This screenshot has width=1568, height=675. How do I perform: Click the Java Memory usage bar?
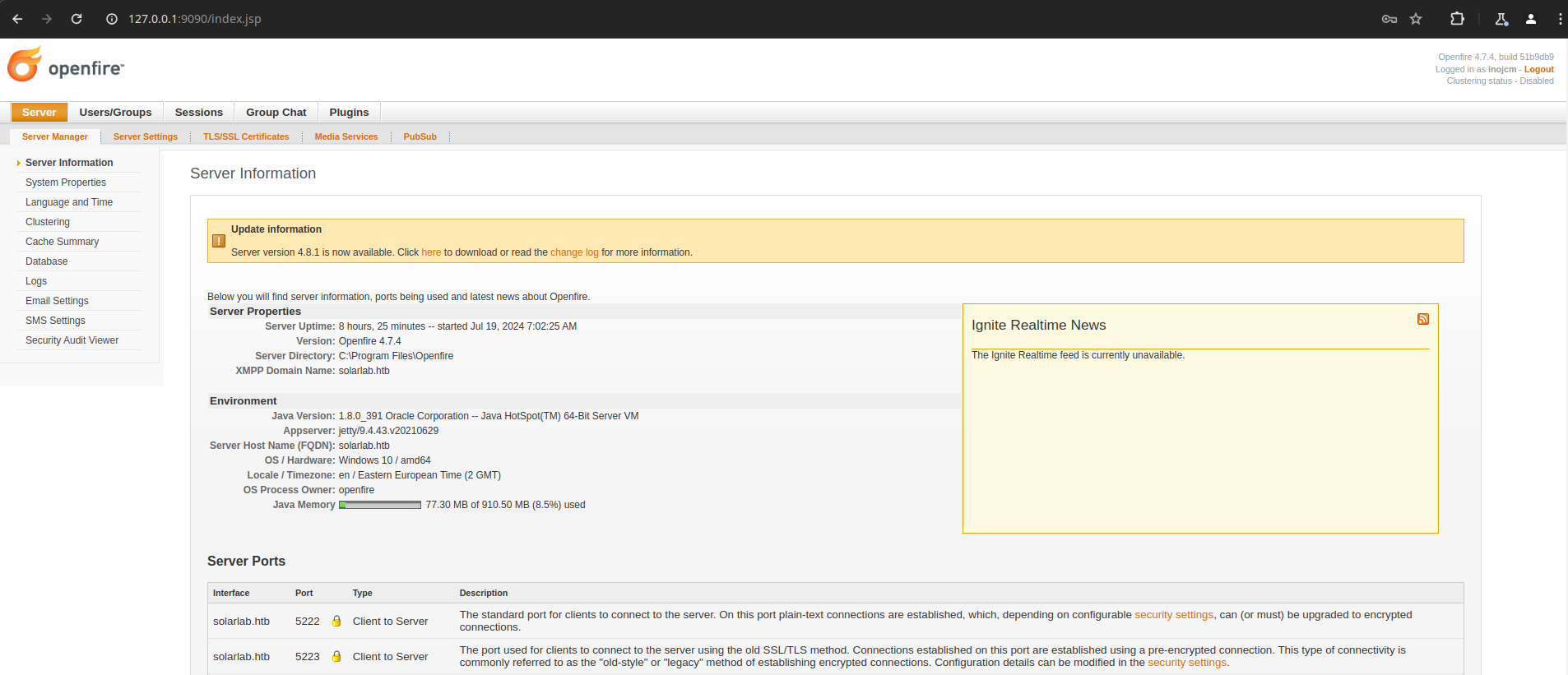point(380,505)
